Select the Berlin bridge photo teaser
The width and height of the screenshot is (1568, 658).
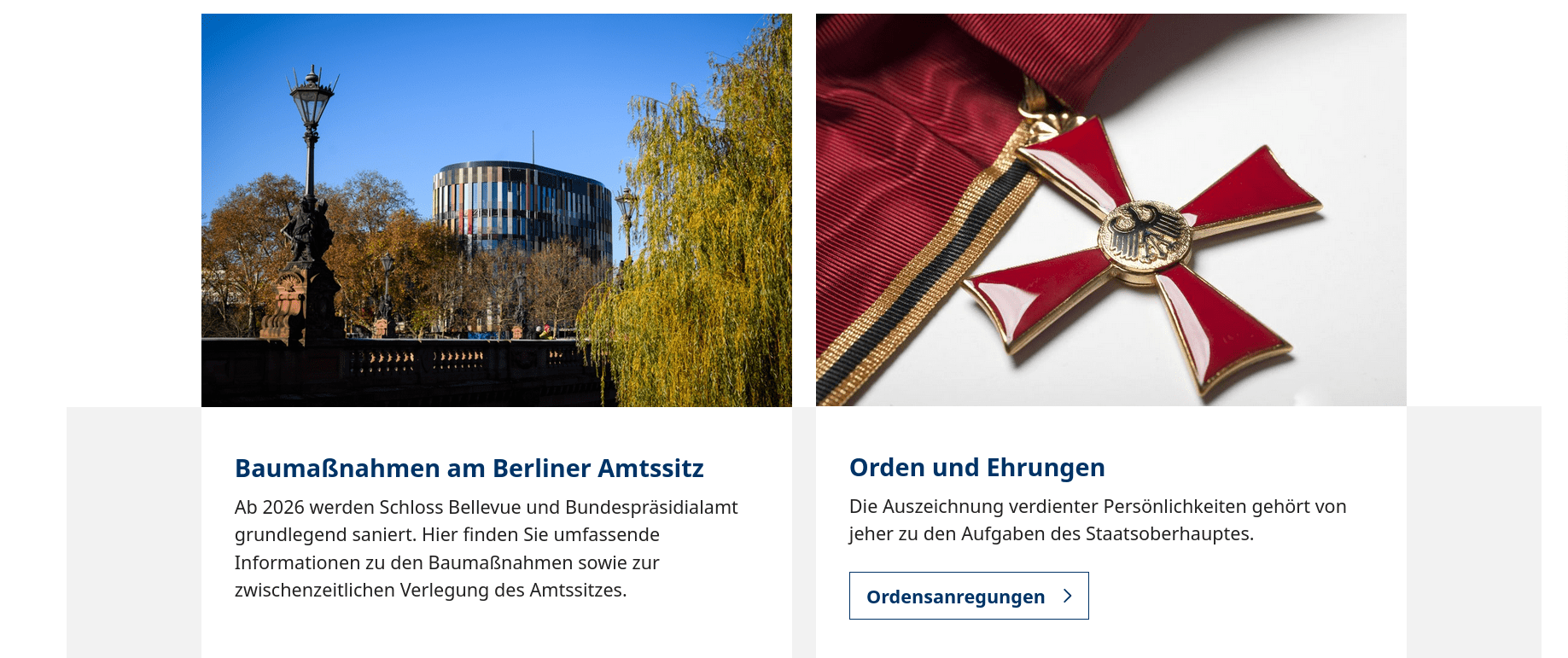(x=497, y=210)
